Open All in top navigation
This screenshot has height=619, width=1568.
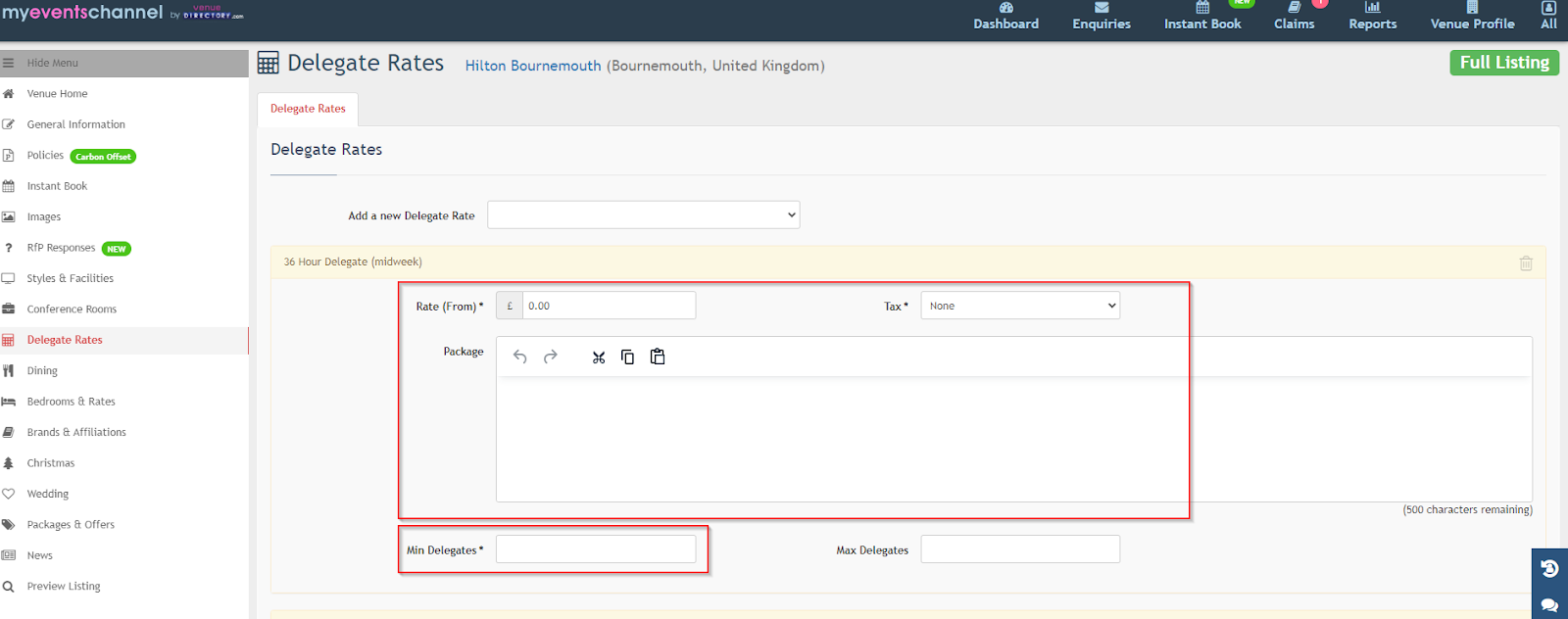pyautogui.click(x=1548, y=17)
